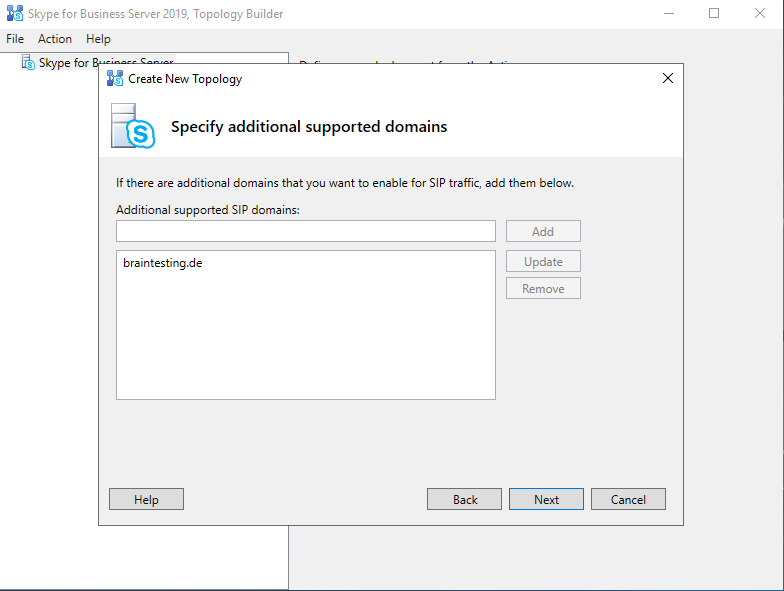The width and height of the screenshot is (784, 591).
Task: Click the Skype for Business Server tree node icon
Action: click(x=28, y=62)
